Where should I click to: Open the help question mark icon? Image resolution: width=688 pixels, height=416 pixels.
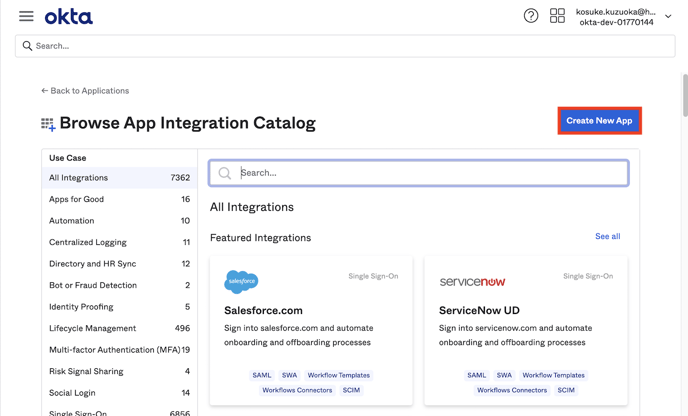(x=531, y=16)
